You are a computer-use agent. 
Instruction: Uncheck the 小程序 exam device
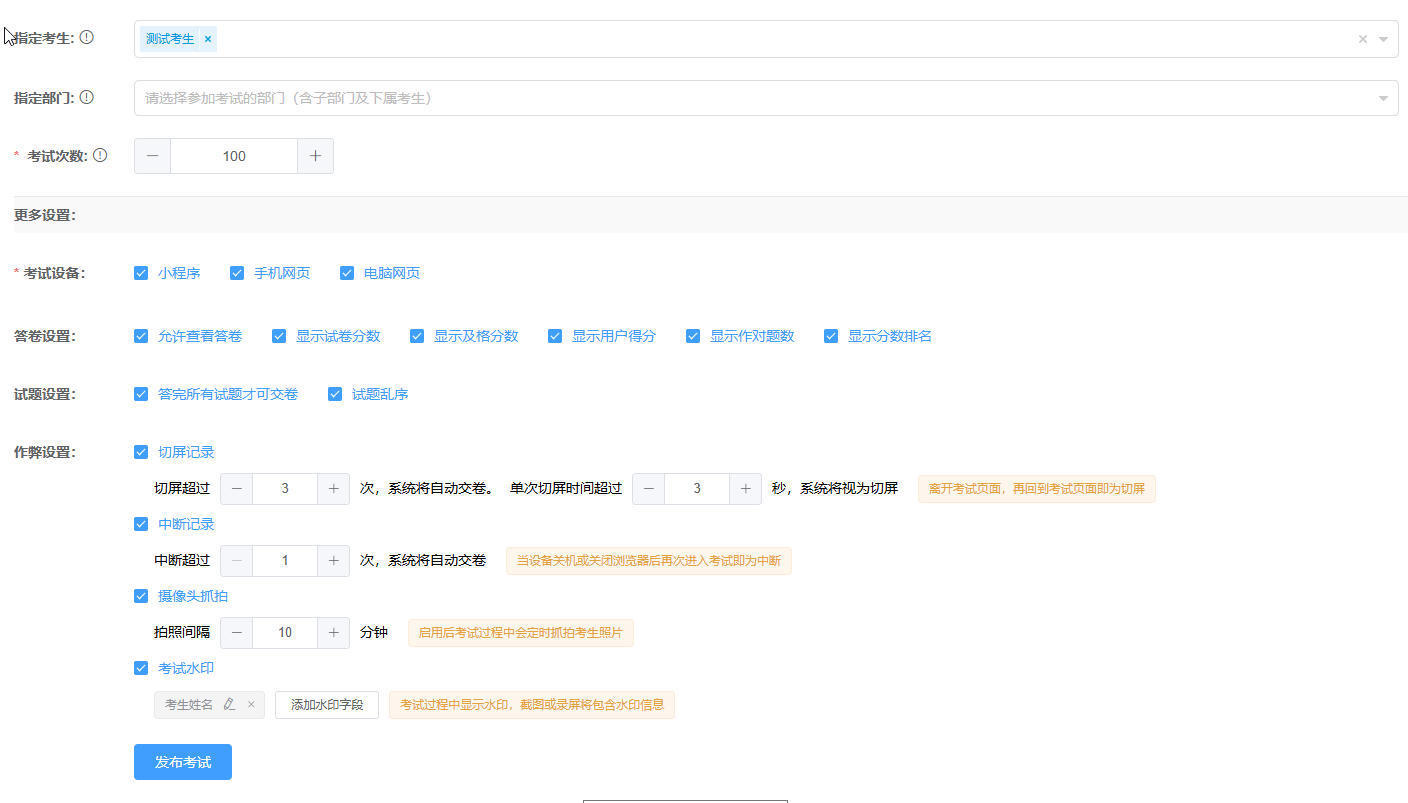[x=141, y=273]
